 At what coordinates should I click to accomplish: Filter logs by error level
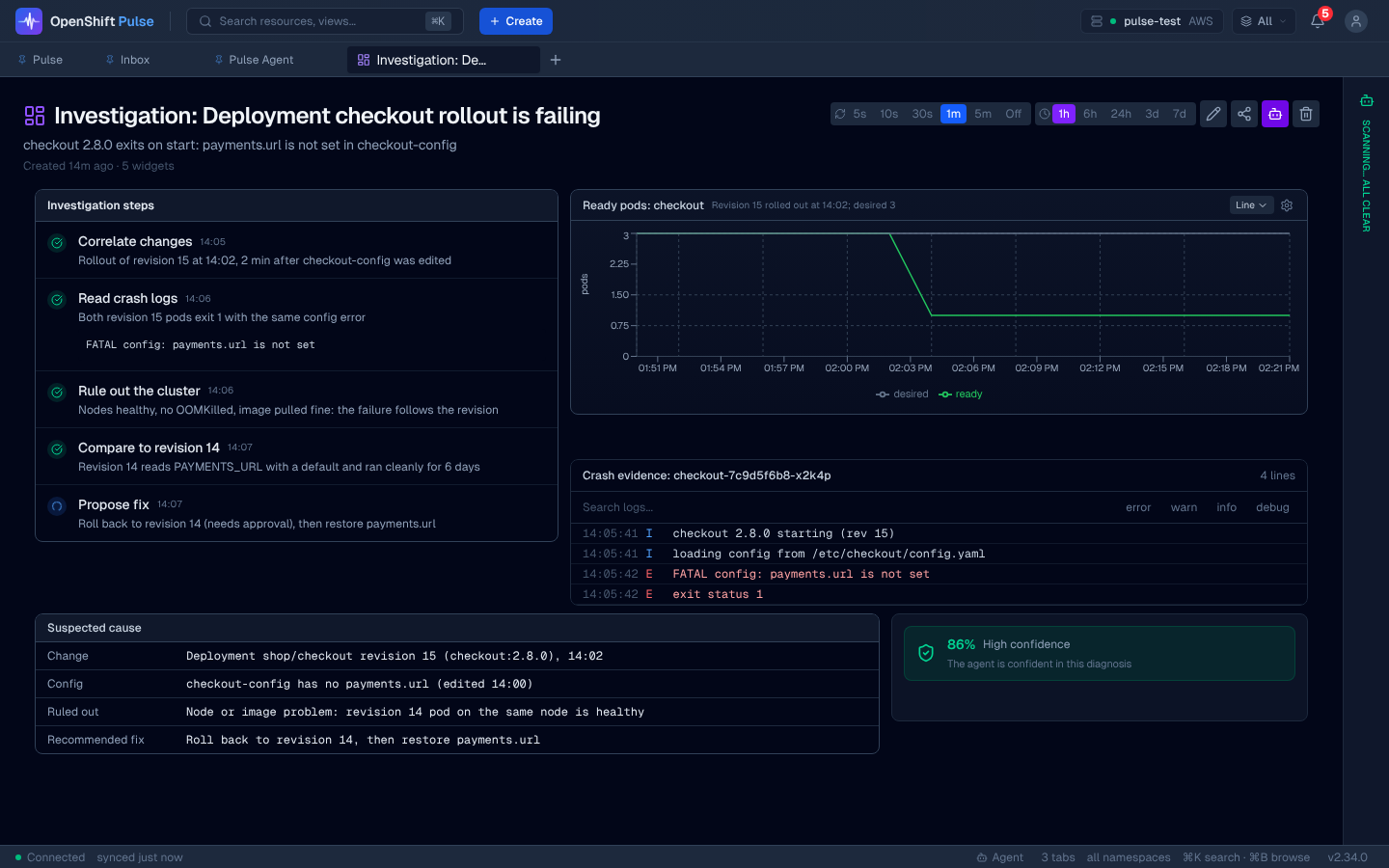click(1138, 507)
